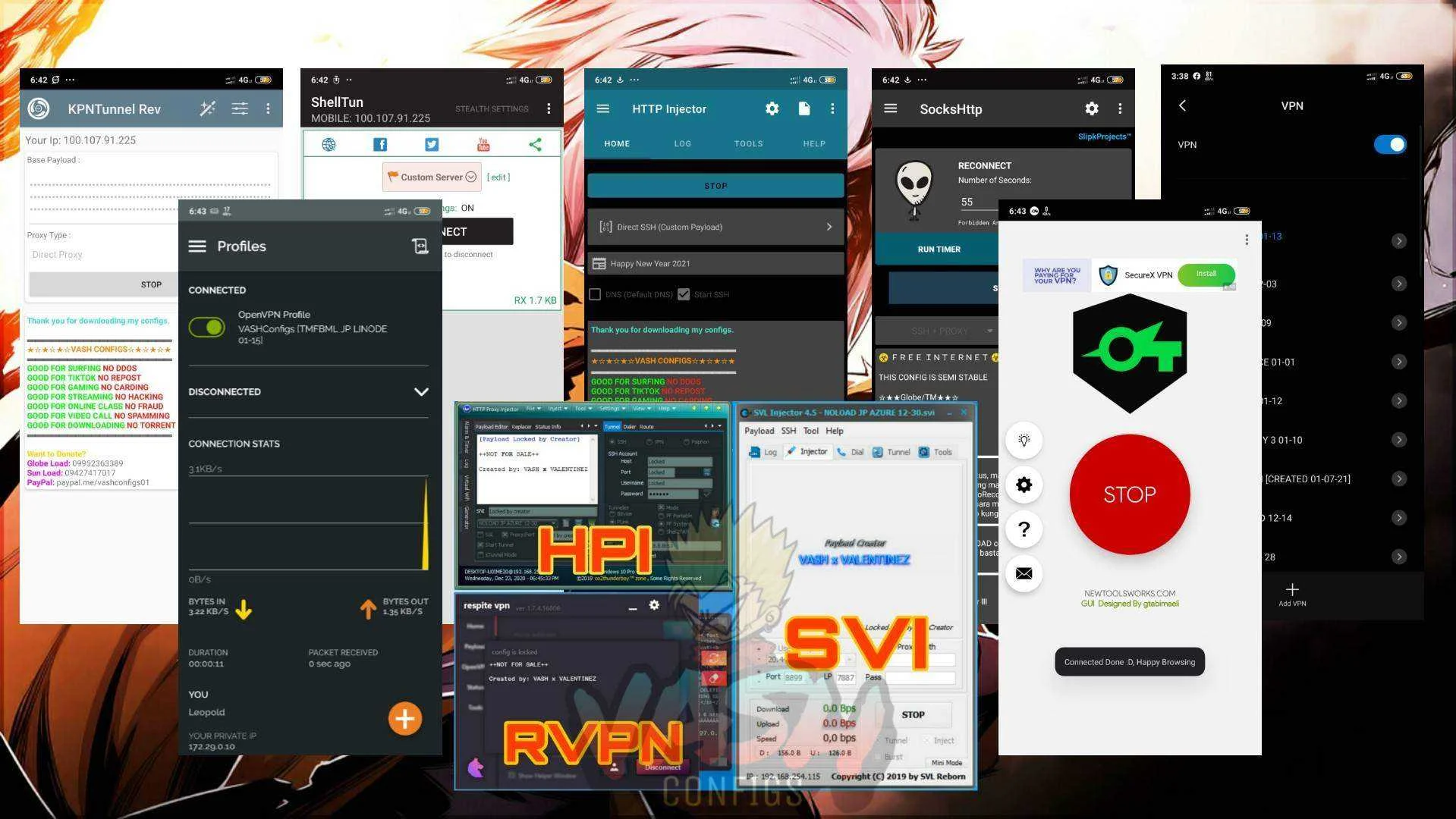Uncheck the Start SSH checkbox

pyautogui.click(x=684, y=294)
